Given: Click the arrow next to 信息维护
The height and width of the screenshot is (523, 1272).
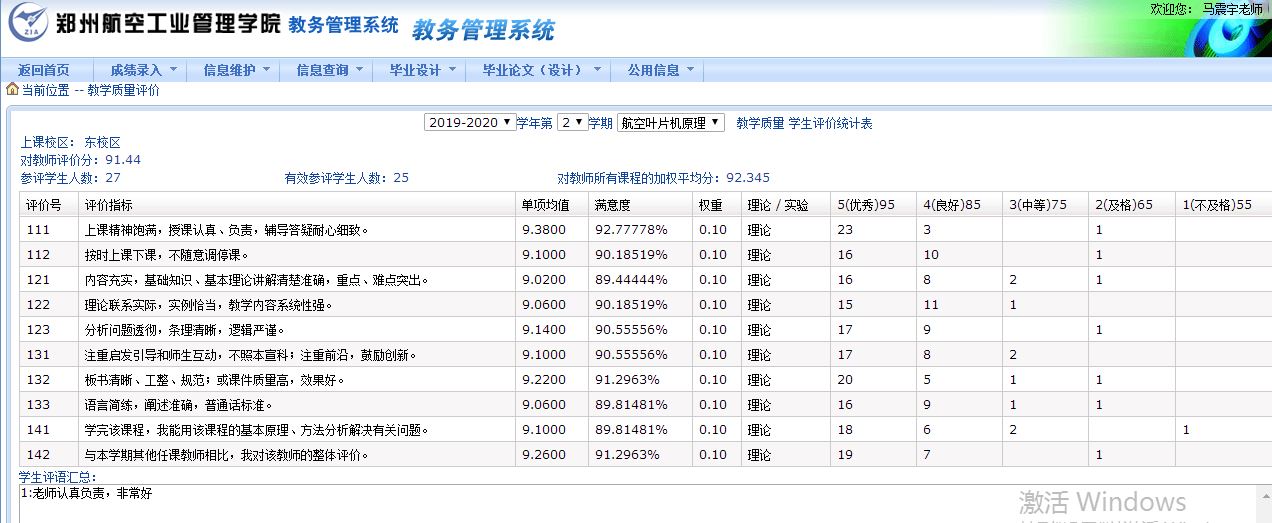Looking at the screenshot, I should point(266,70).
